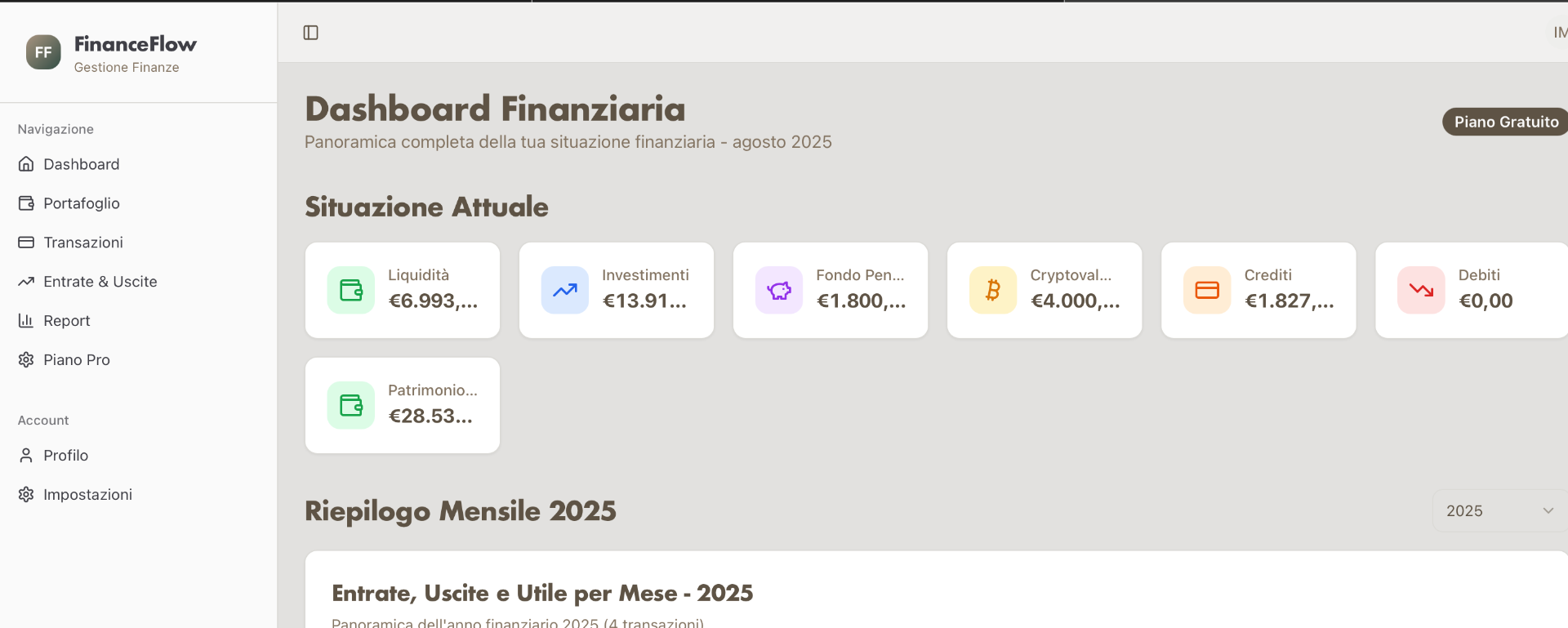The image size is (1568, 628).
Task: Open Impostazioni settings
Action: tap(87, 495)
